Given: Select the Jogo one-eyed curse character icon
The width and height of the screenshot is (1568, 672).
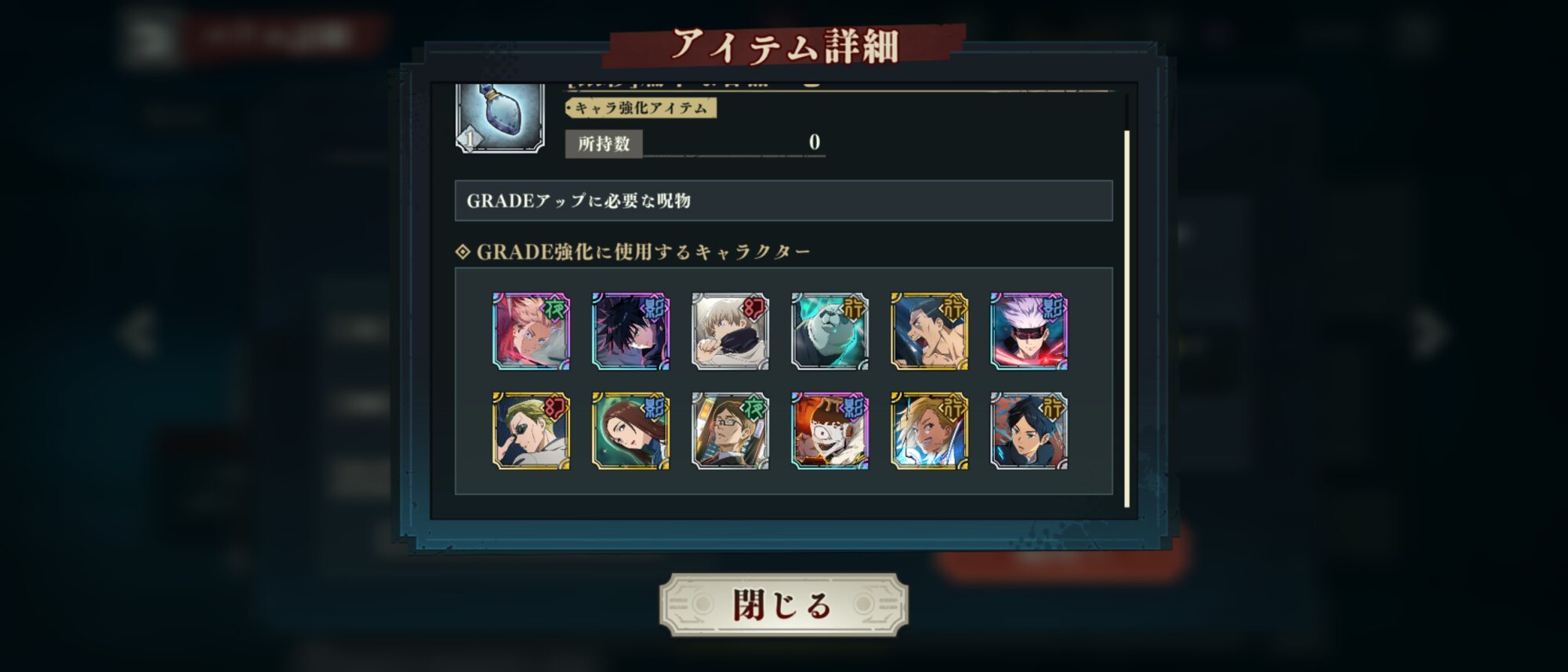Looking at the screenshot, I should [x=829, y=430].
